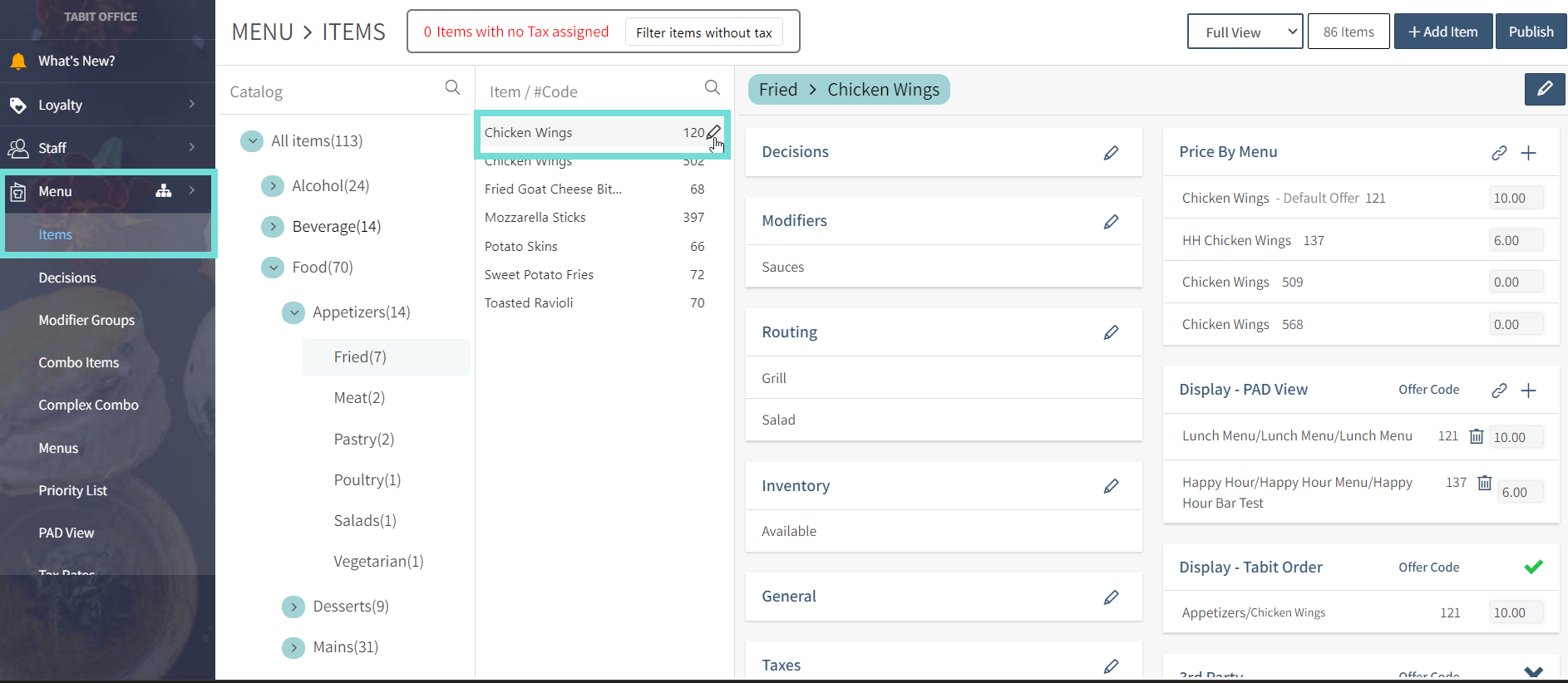Click the blue edit button for Chicken Wings
This screenshot has width=1568, height=683.
point(1544,89)
